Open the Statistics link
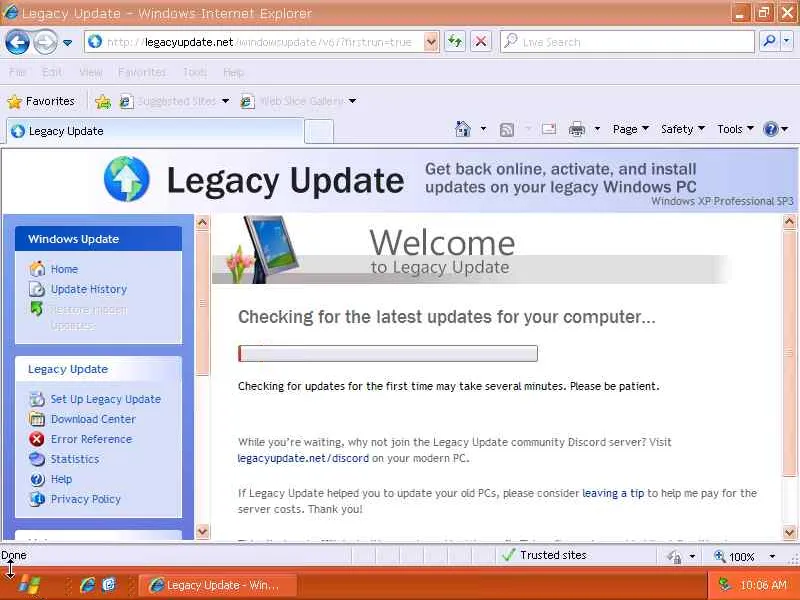The image size is (800, 600). (75, 459)
